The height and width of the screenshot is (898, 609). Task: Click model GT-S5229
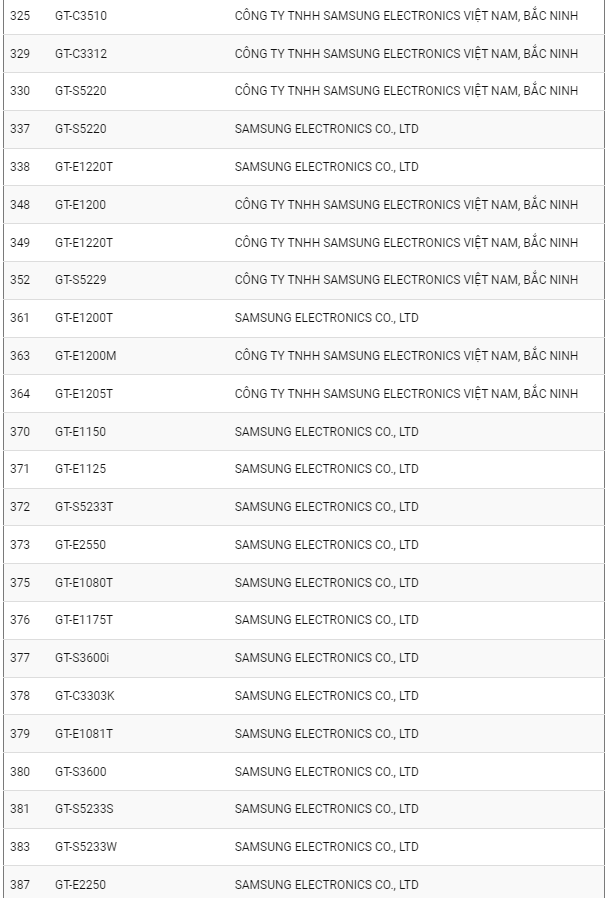pos(81,280)
